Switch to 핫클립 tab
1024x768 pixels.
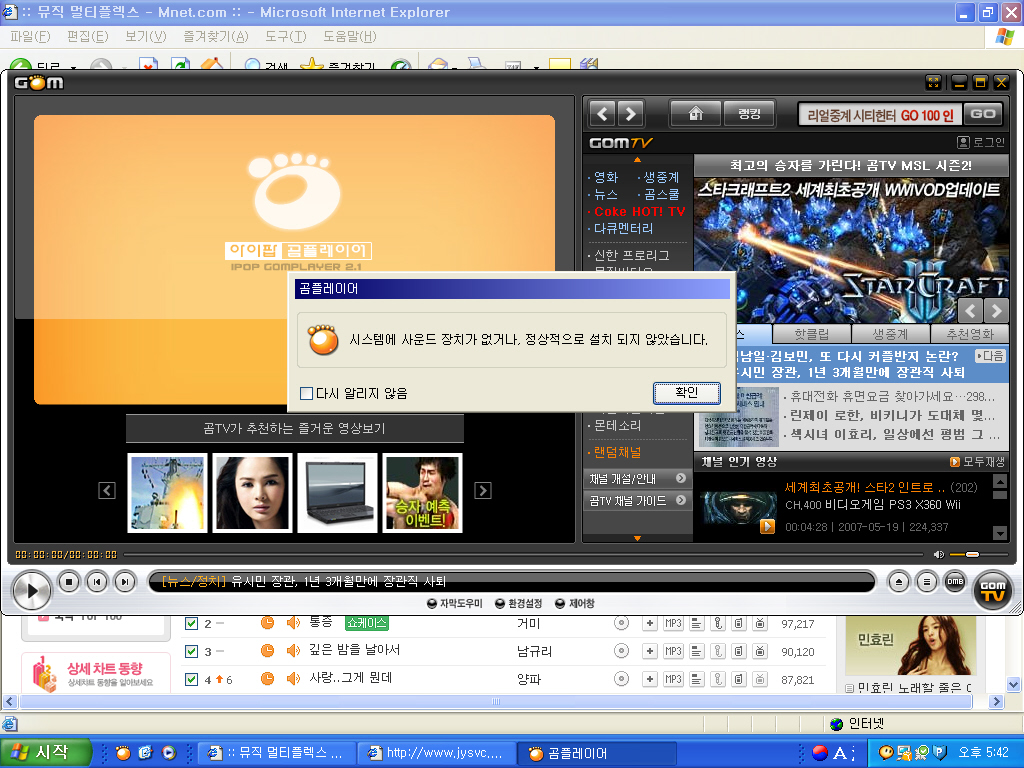812,334
